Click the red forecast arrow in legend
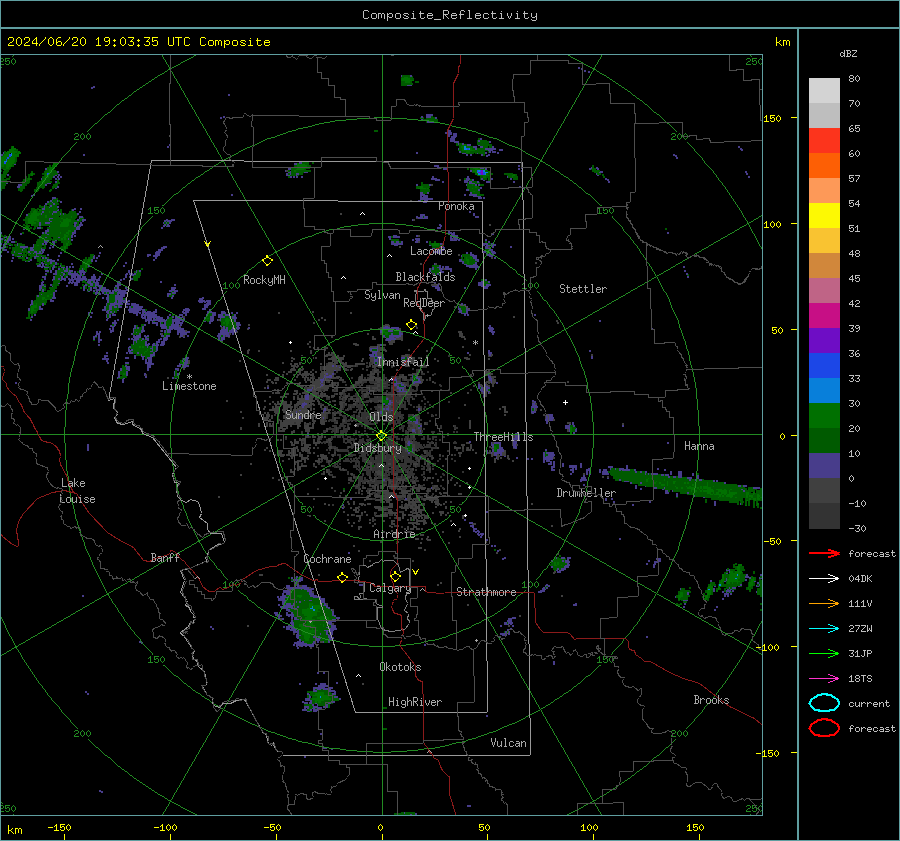Image resolution: width=900 pixels, height=841 pixels. pos(824,553)
